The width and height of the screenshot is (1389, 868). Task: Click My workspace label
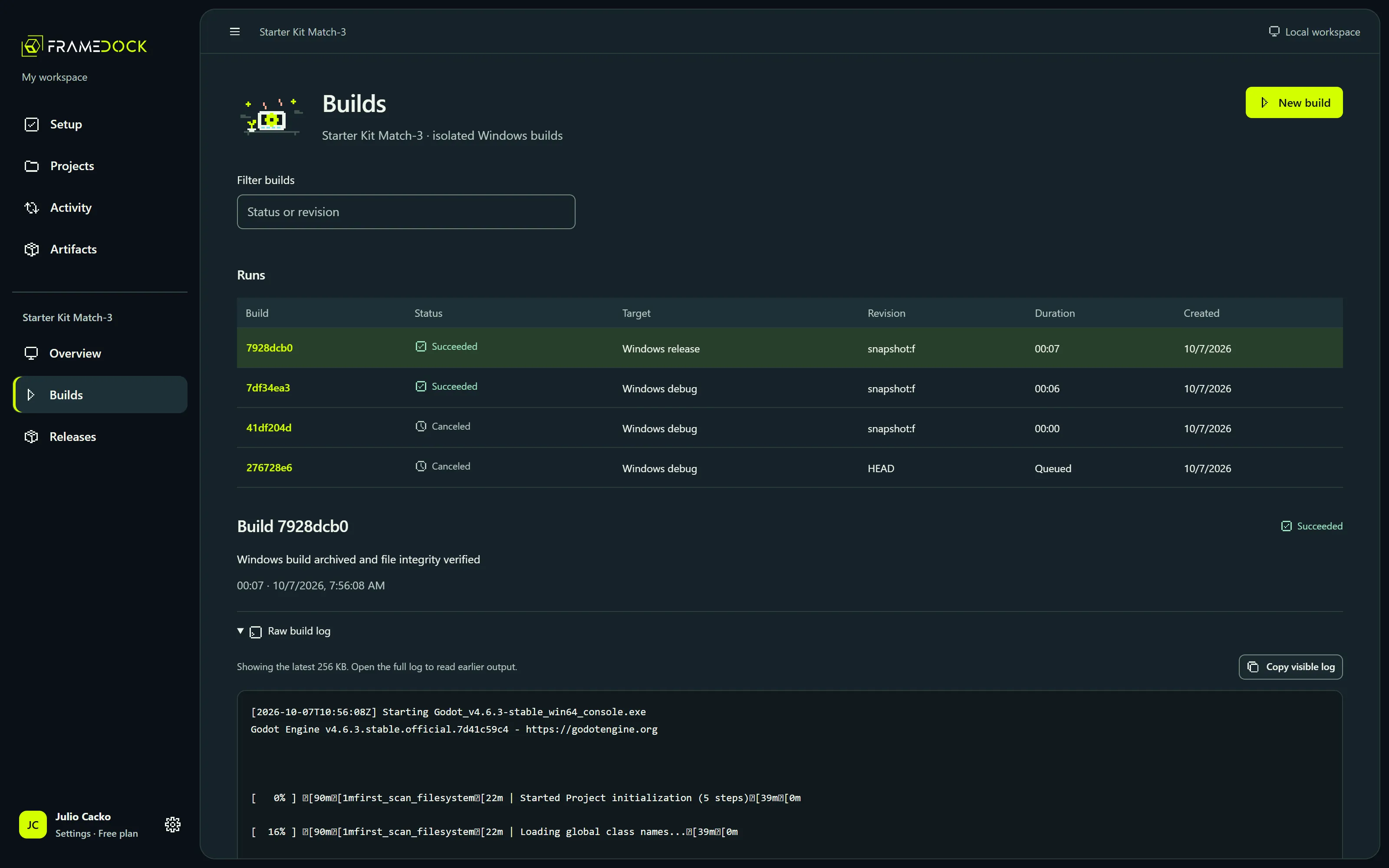pos(55,77)
